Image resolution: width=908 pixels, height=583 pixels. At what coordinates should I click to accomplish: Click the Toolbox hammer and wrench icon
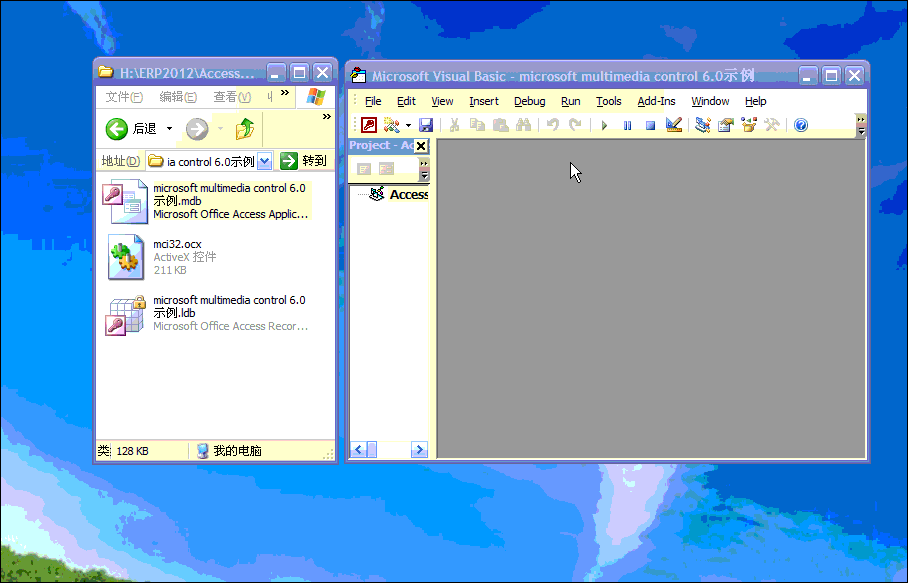click(772, 125)
